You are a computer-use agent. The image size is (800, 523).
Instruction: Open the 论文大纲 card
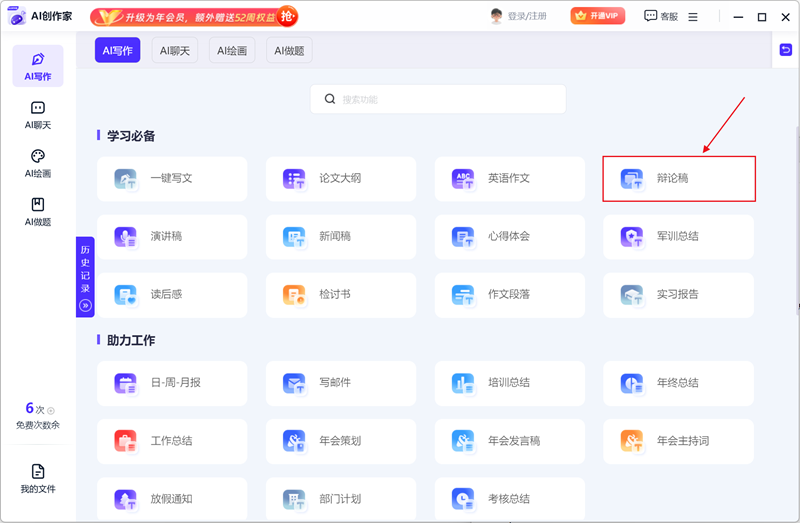(341, 179)
